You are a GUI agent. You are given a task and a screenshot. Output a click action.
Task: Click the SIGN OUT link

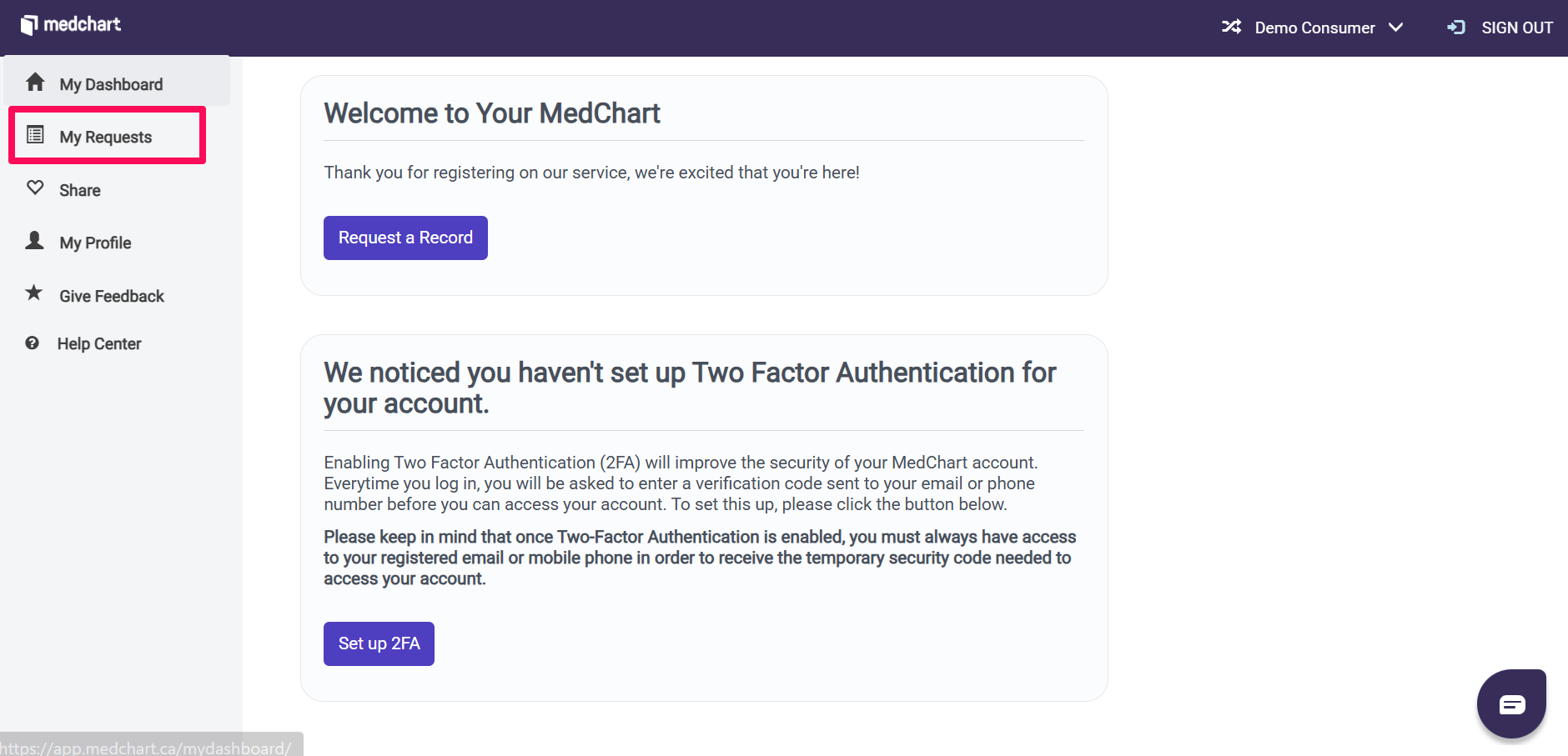tap(1516, 28)
